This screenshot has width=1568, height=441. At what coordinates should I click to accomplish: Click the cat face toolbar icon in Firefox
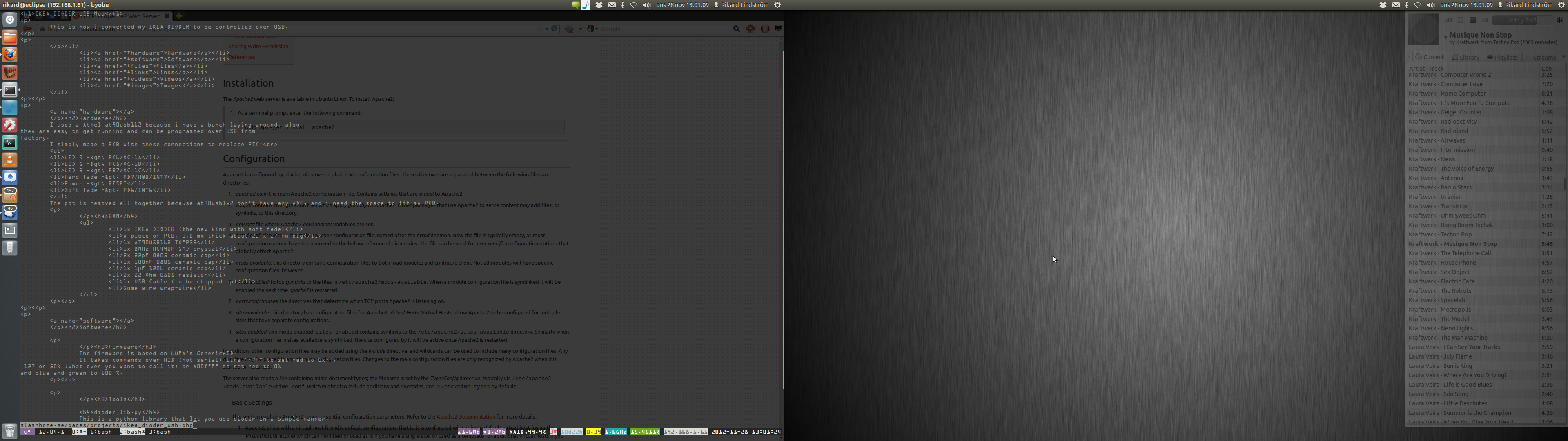[779, 29]
